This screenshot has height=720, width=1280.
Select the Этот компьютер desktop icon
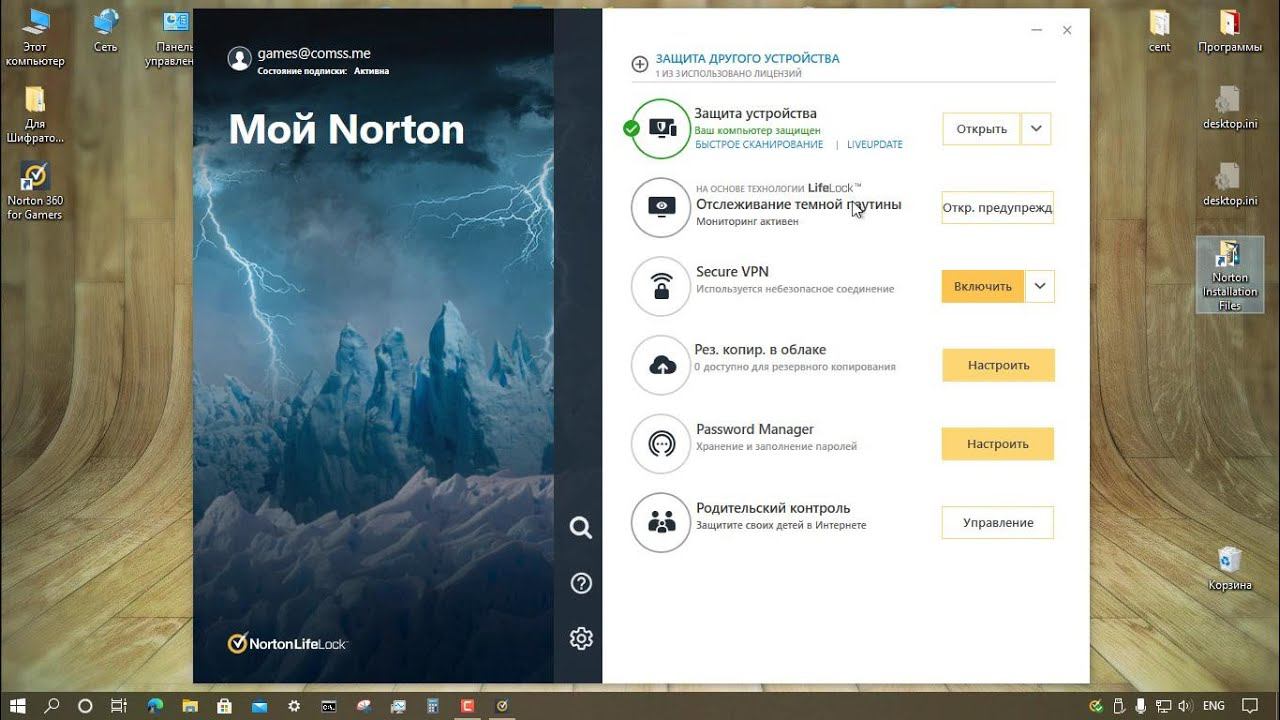point(35,38)
